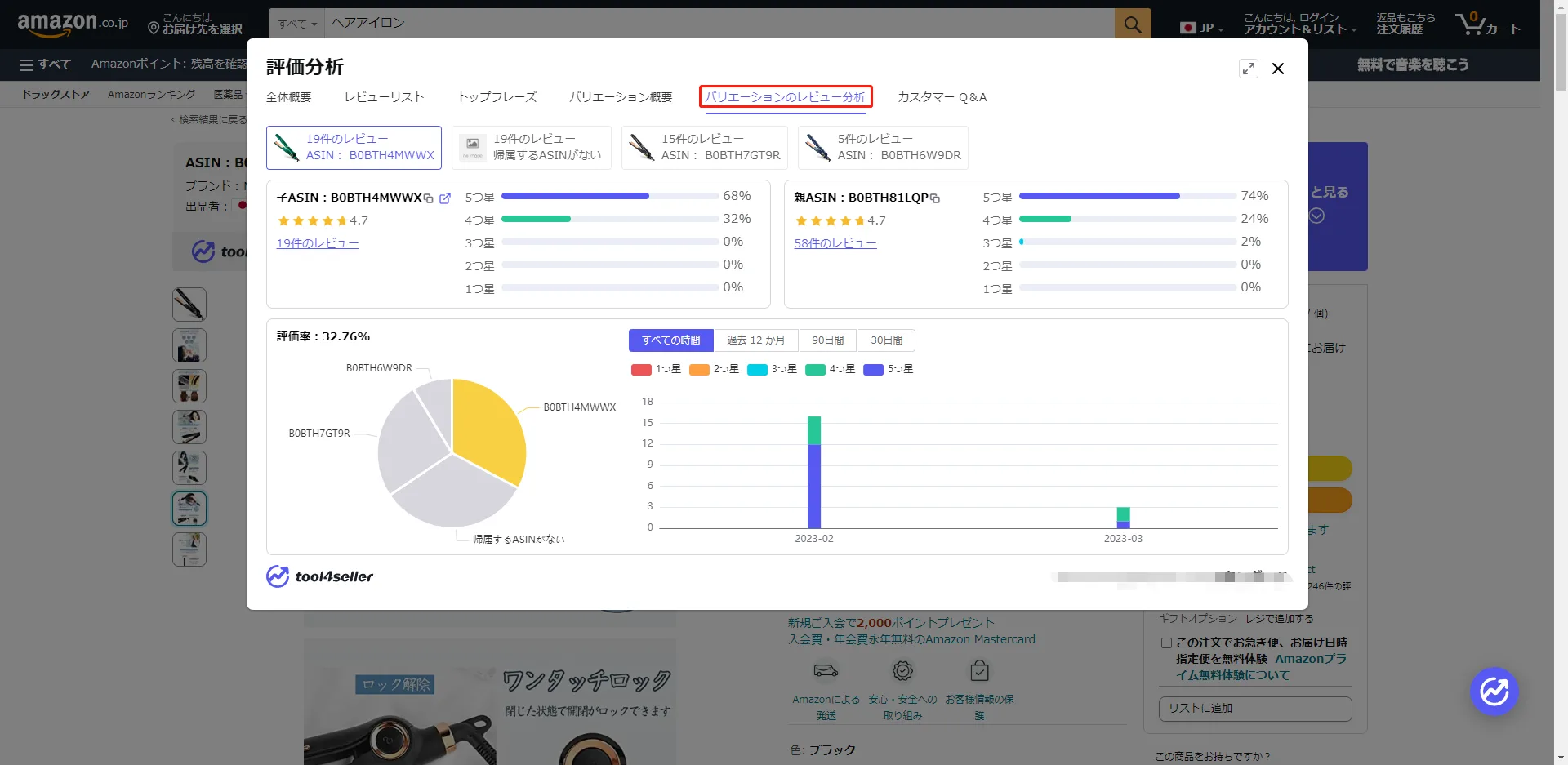Image resolution: width=1568 pixels, height=765 pixels.
Task: Click the 2023-02 stacked bar
Action: tap(814, 473)
